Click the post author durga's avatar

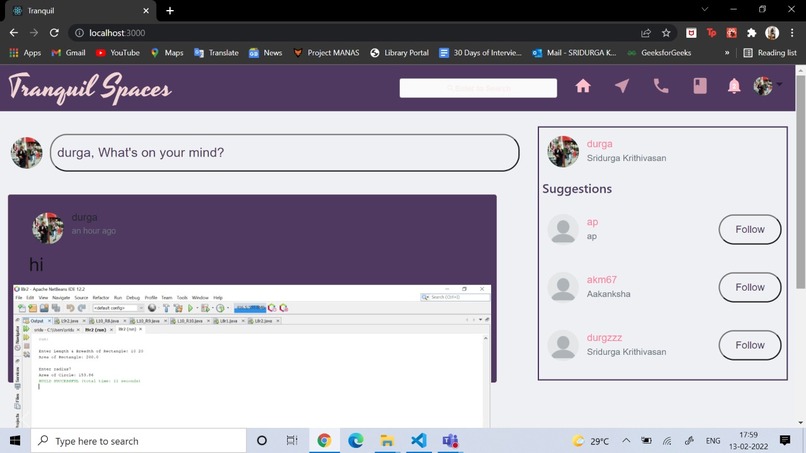coord(48,228)
